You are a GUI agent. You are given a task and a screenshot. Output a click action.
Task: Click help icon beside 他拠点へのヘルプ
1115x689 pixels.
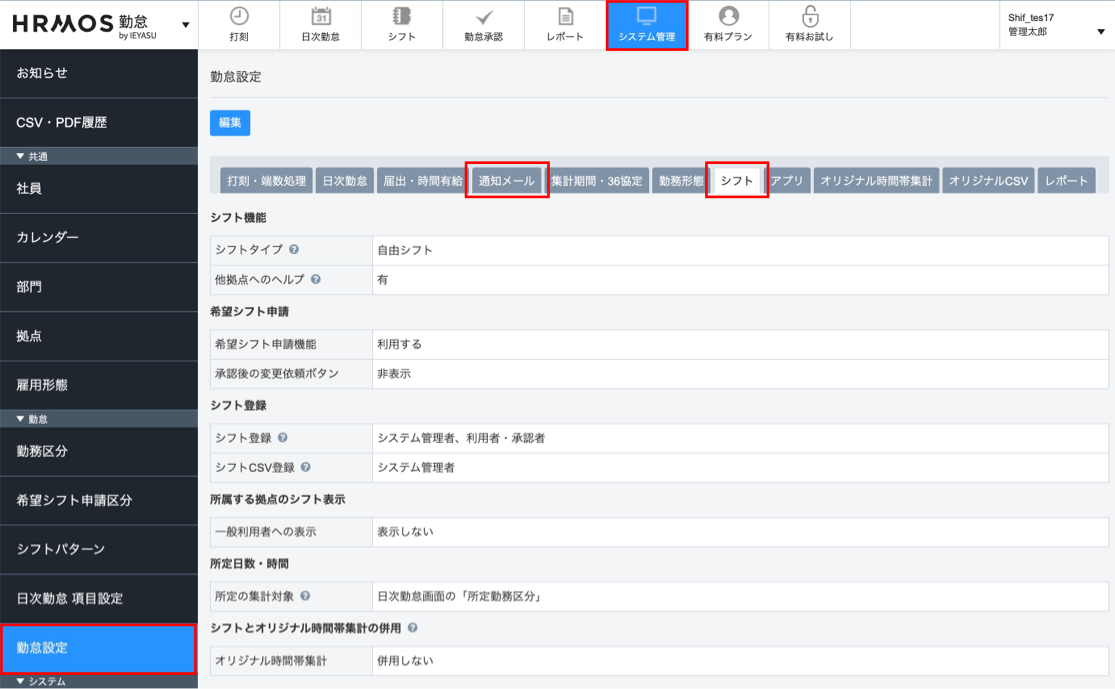click(x=315, y=280)
